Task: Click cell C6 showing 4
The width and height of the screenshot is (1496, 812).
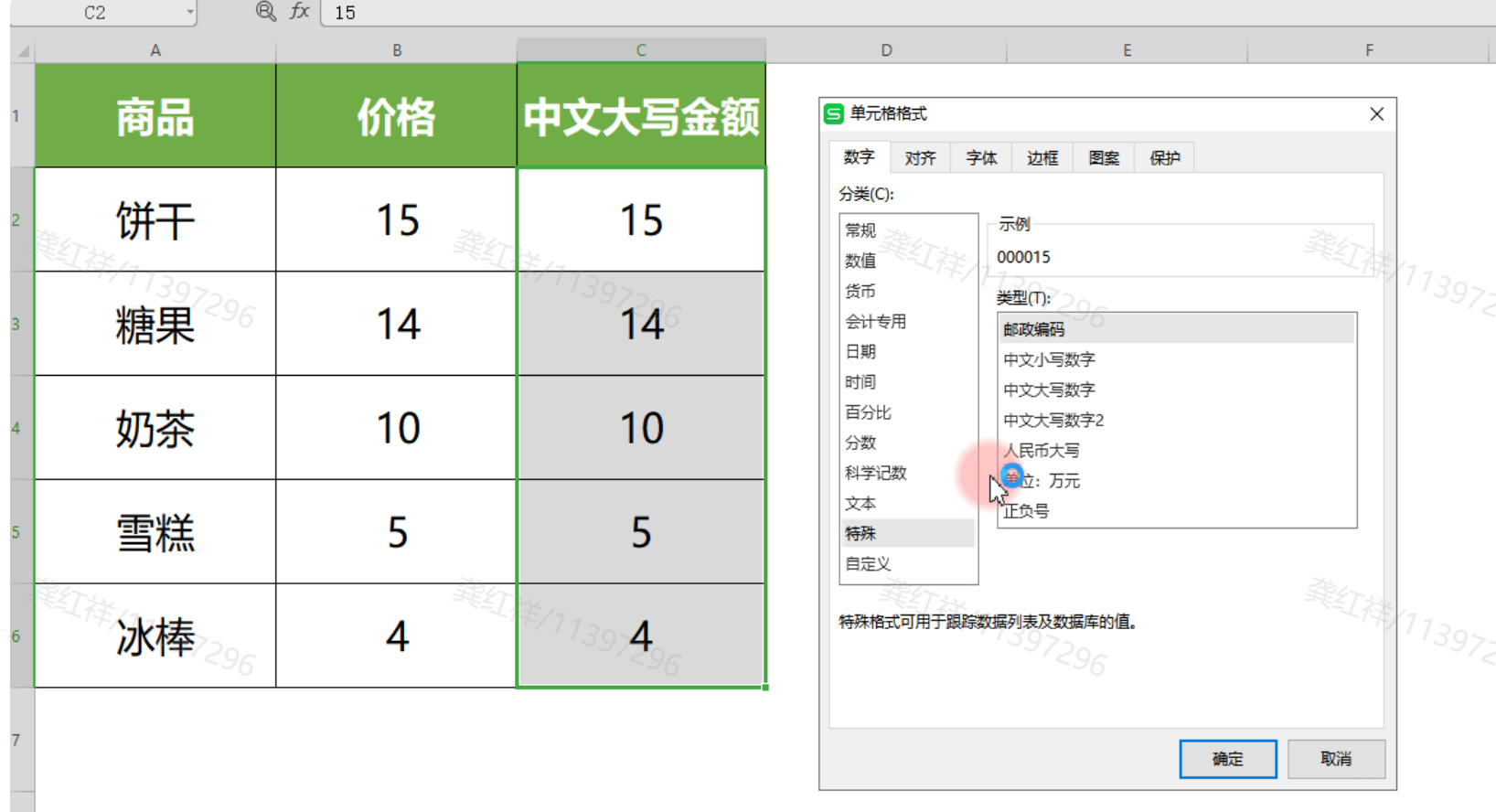Action: pos(641,636)
